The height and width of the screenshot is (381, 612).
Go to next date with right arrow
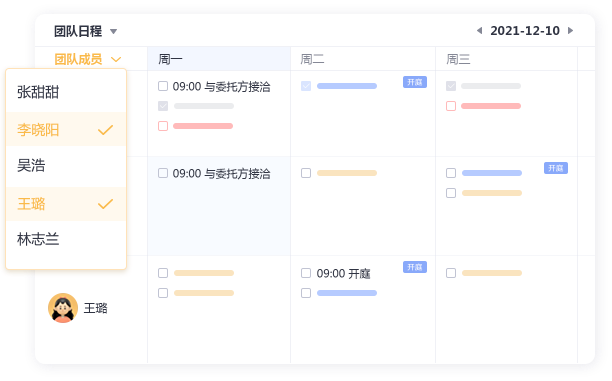tap(570, 30)
